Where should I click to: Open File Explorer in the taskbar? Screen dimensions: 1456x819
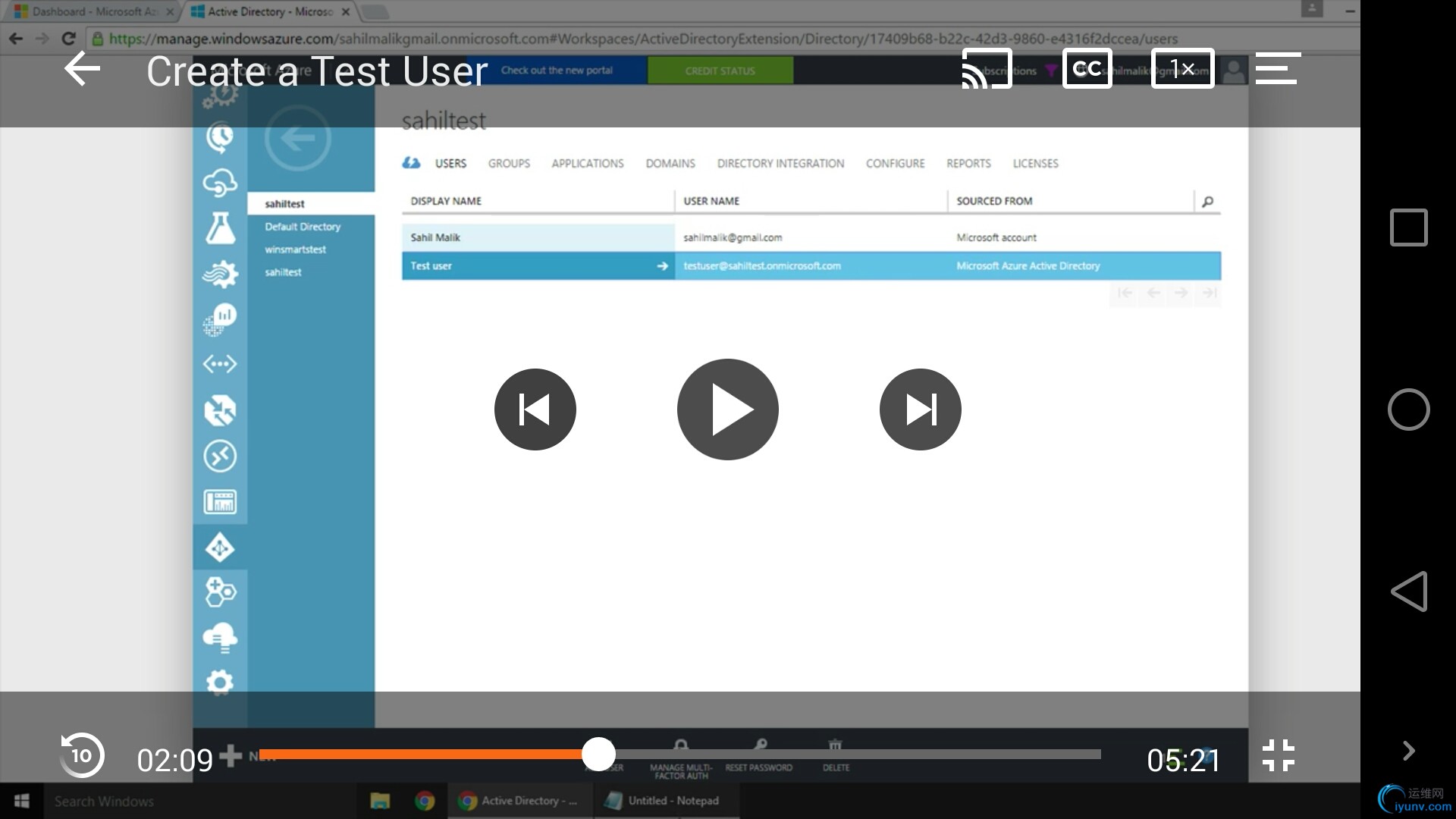tap(380, 801)
